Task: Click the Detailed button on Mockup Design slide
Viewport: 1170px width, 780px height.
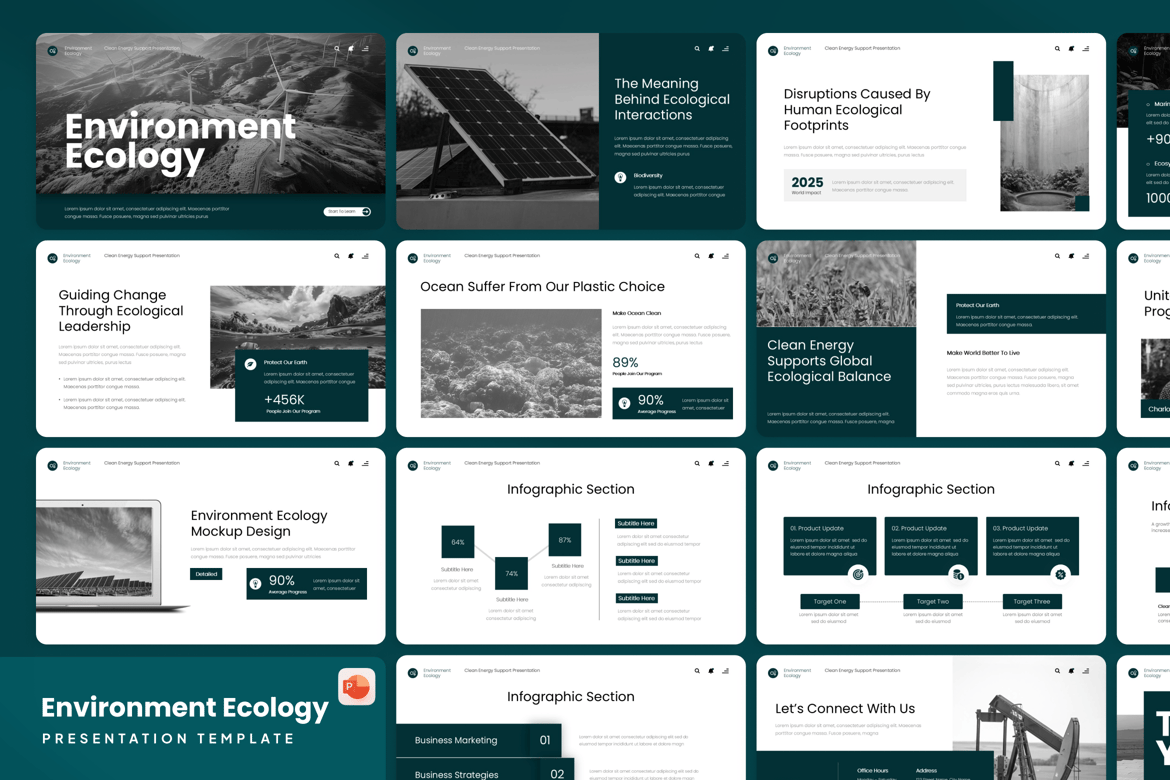Action: pos(206,574)
